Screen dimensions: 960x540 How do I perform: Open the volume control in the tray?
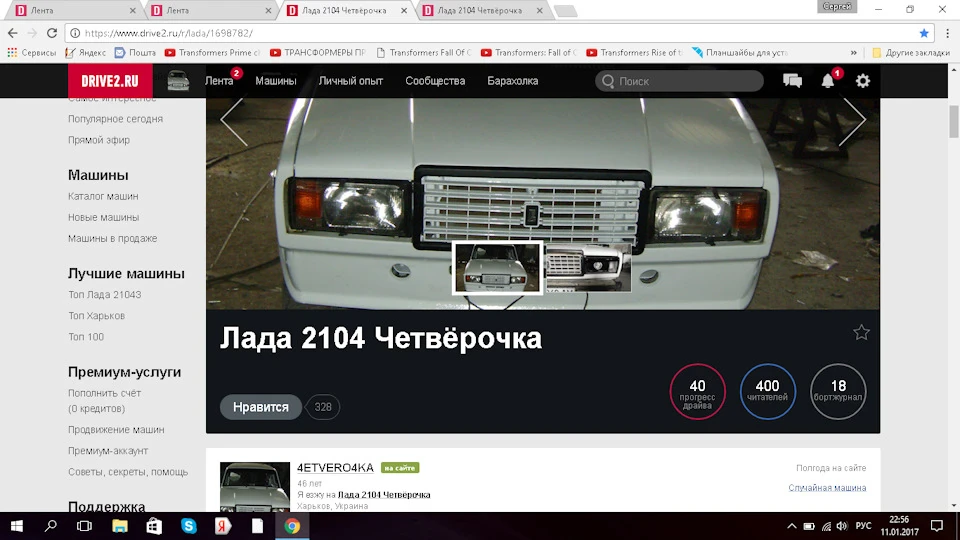[x=842, y=526]
